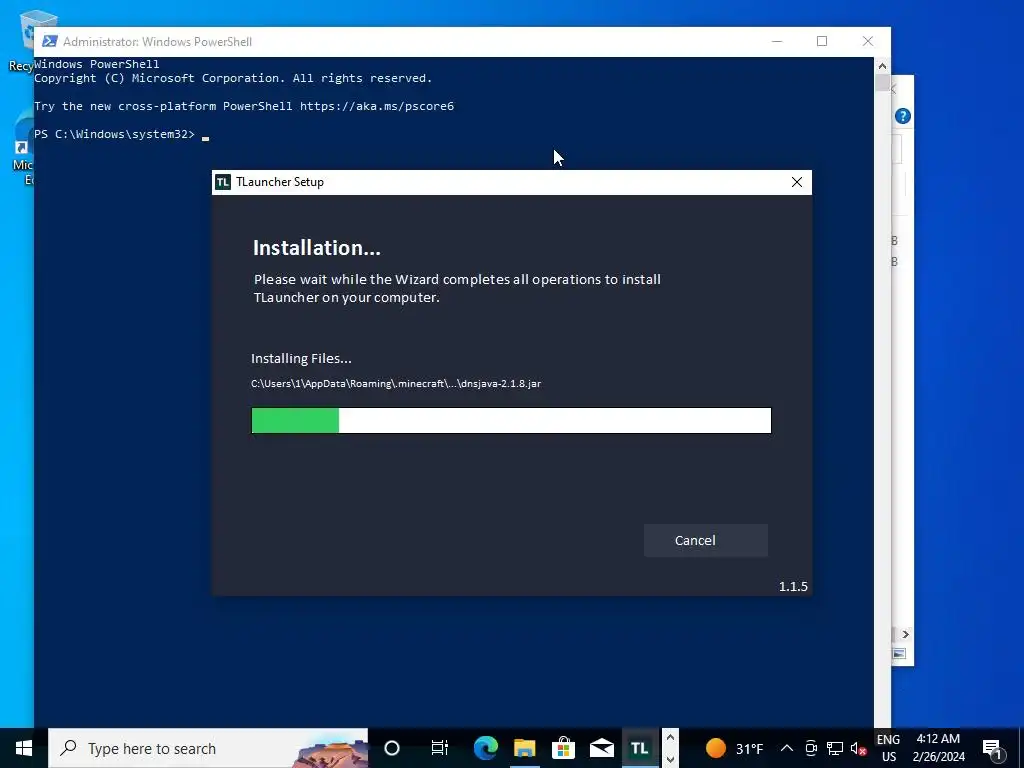Open the Mail app from the taskbar

601,748
